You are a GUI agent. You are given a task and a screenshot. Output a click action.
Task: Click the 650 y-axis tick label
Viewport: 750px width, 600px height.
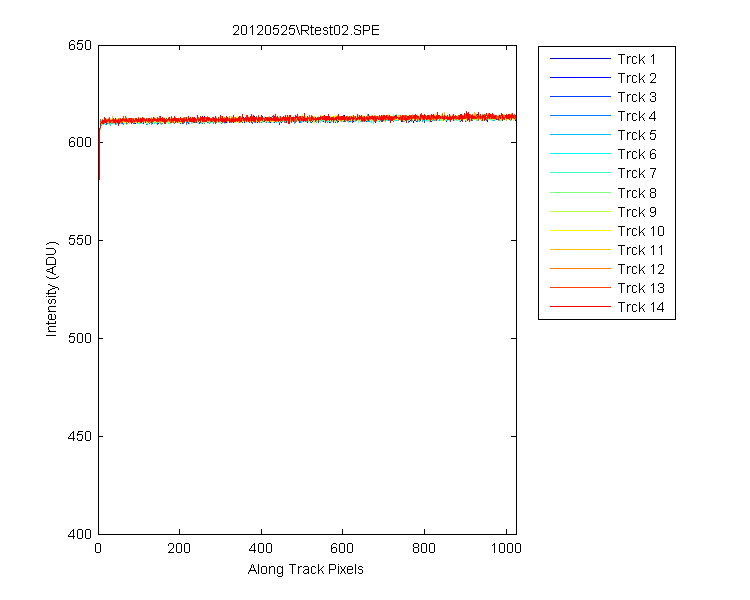80,45
